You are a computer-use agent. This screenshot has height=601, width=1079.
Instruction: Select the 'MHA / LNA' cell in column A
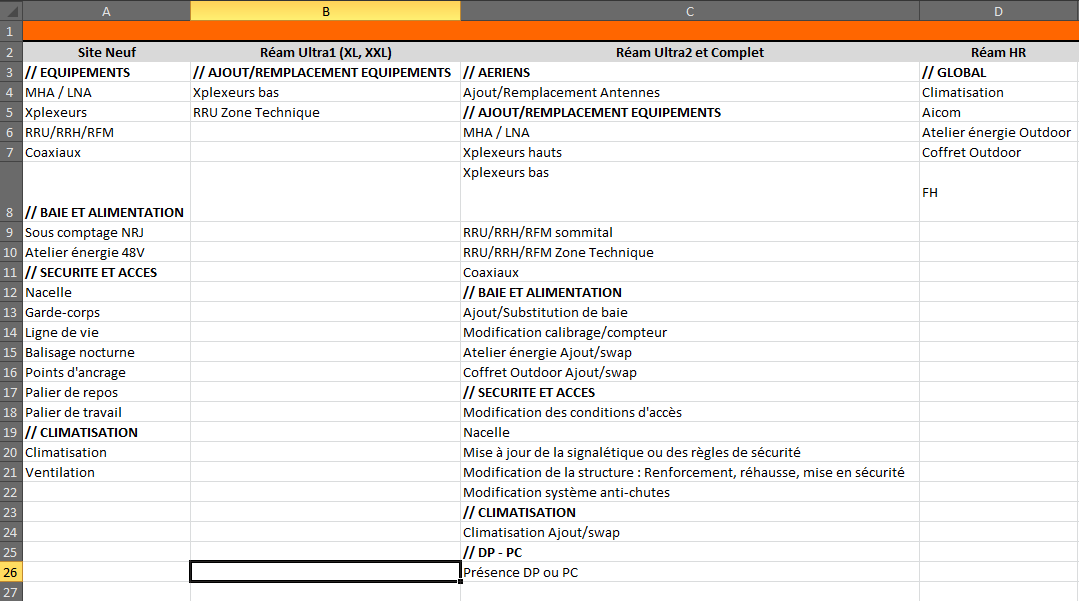point(105,92)
